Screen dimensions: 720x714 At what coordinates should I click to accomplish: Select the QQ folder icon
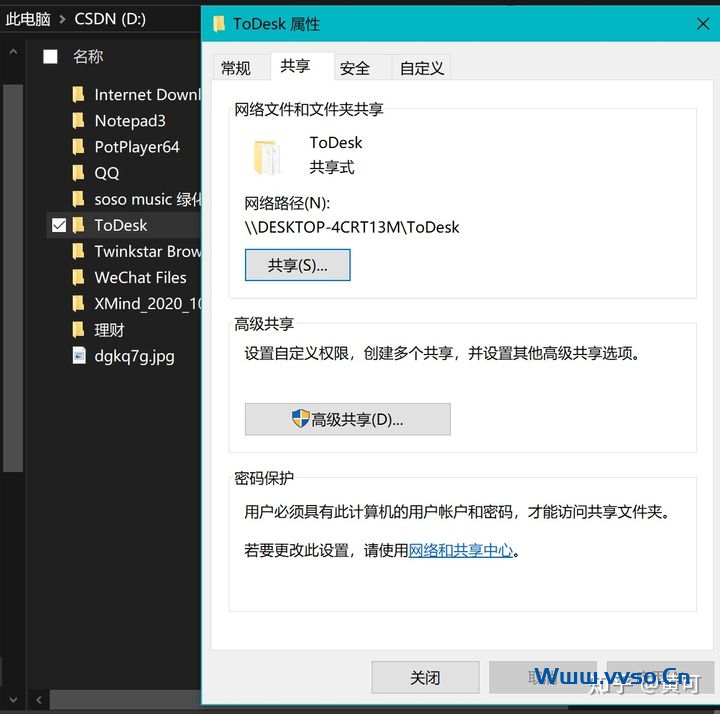(79, 173)
